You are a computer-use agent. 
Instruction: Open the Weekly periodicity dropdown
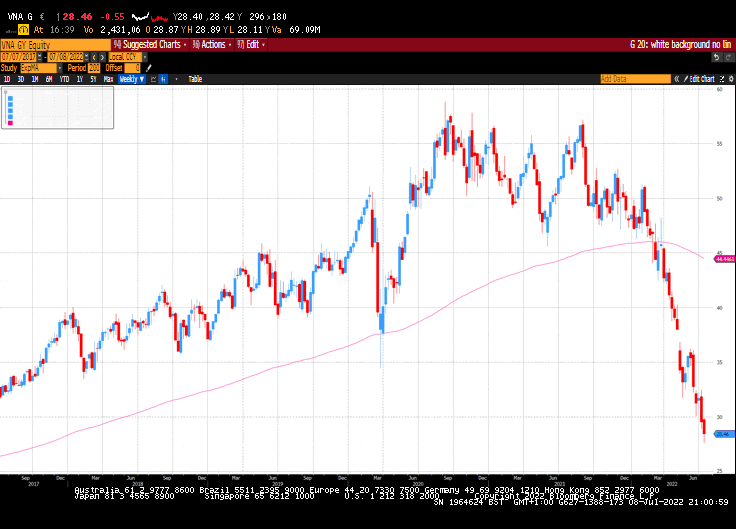[x=131, y=78]
